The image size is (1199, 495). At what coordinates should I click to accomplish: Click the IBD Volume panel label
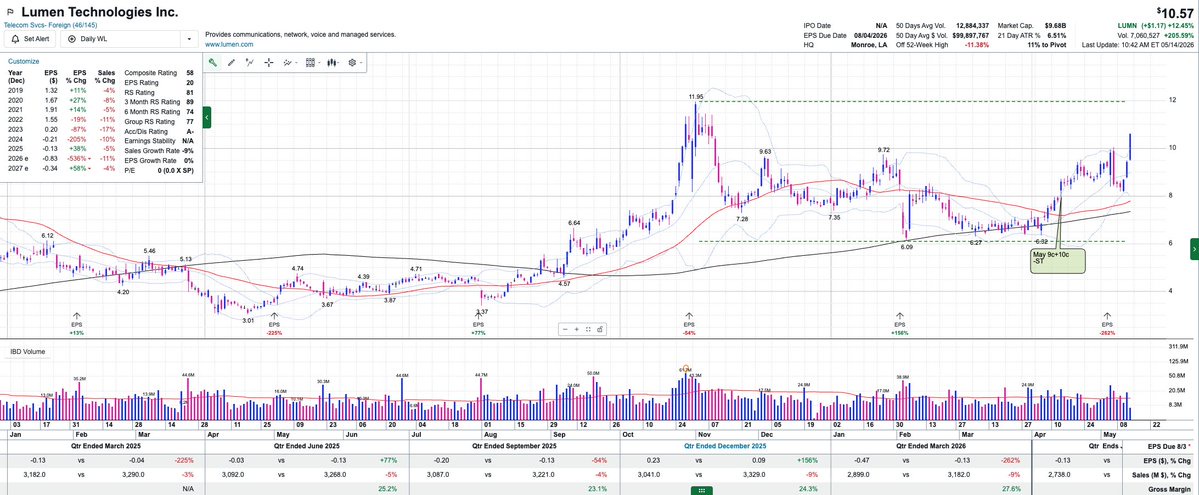pos(28,352)
